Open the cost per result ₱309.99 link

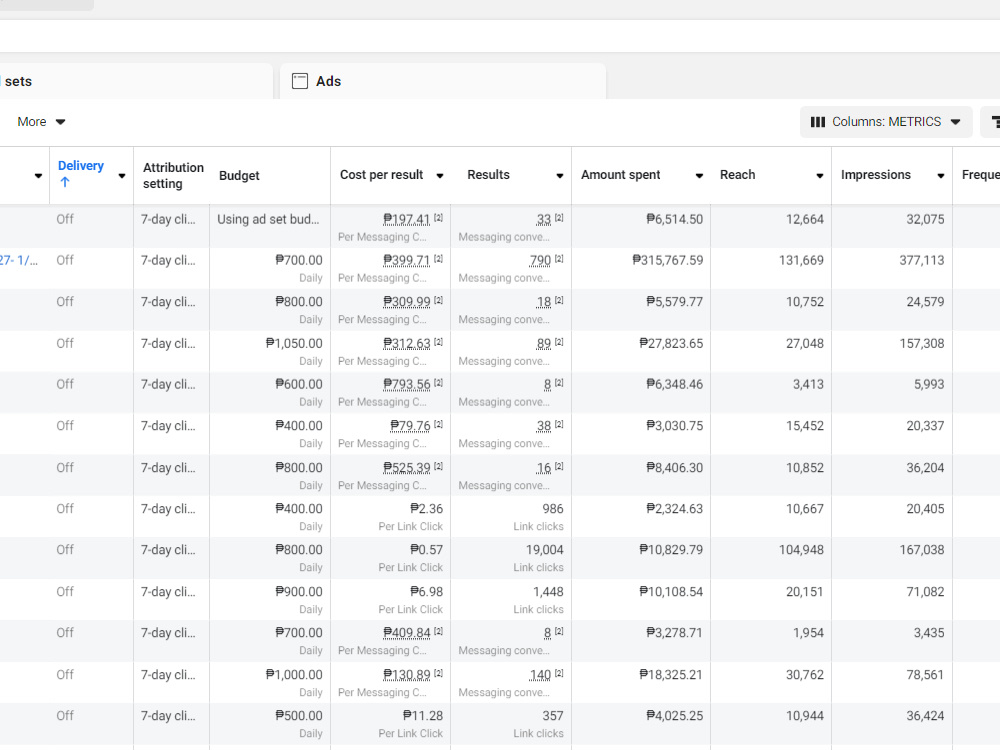406,302
